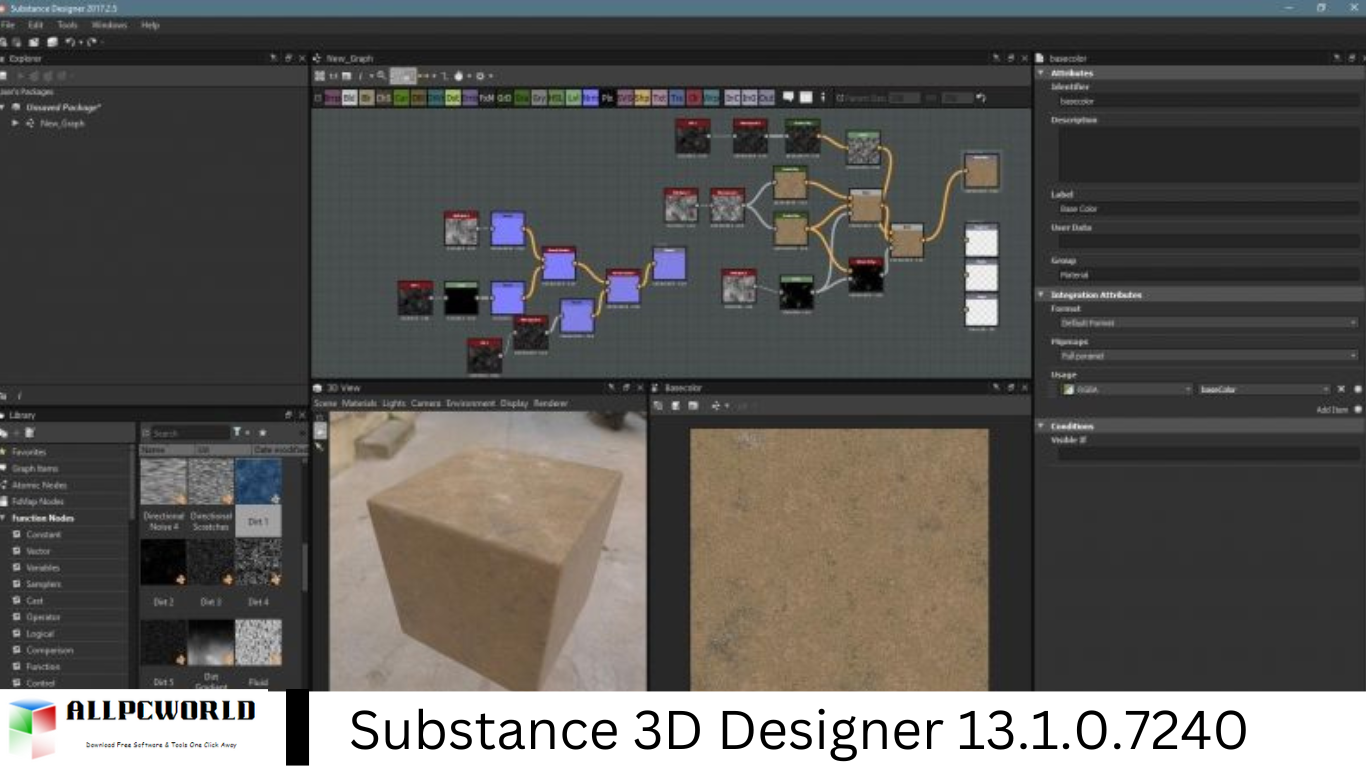Open the Environment menu in 3D View
Screen dimensions: 1366x768
coord(471,403)
